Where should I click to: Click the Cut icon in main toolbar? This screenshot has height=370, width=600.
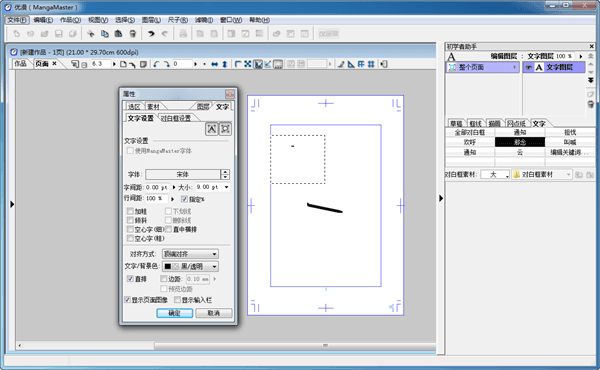[x=91, y=34]
